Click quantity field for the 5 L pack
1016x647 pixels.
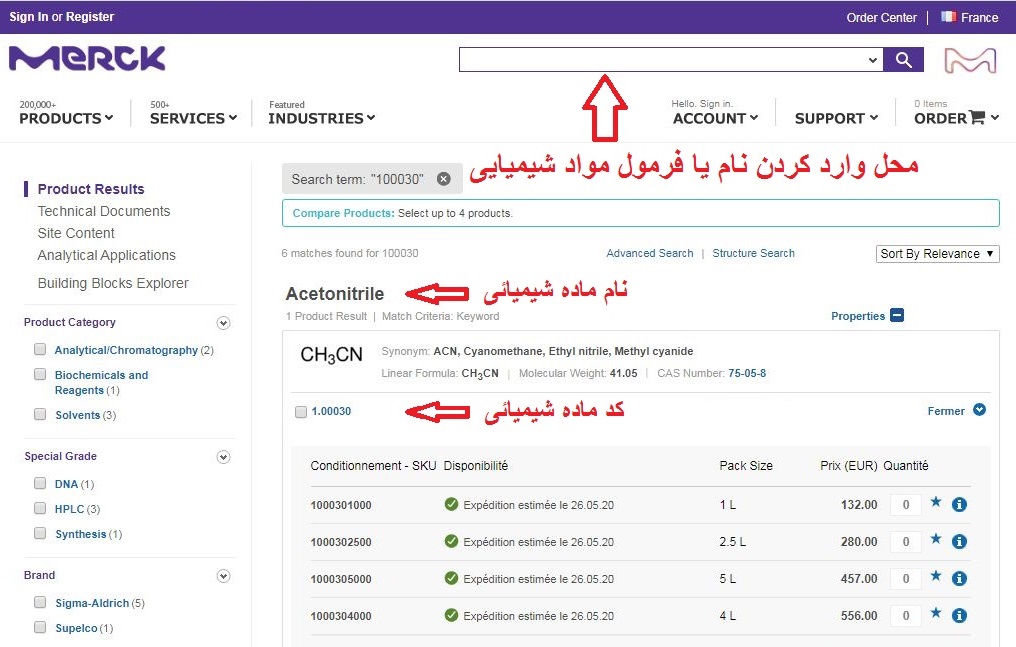pyautogui.click(x=906, y=578)
